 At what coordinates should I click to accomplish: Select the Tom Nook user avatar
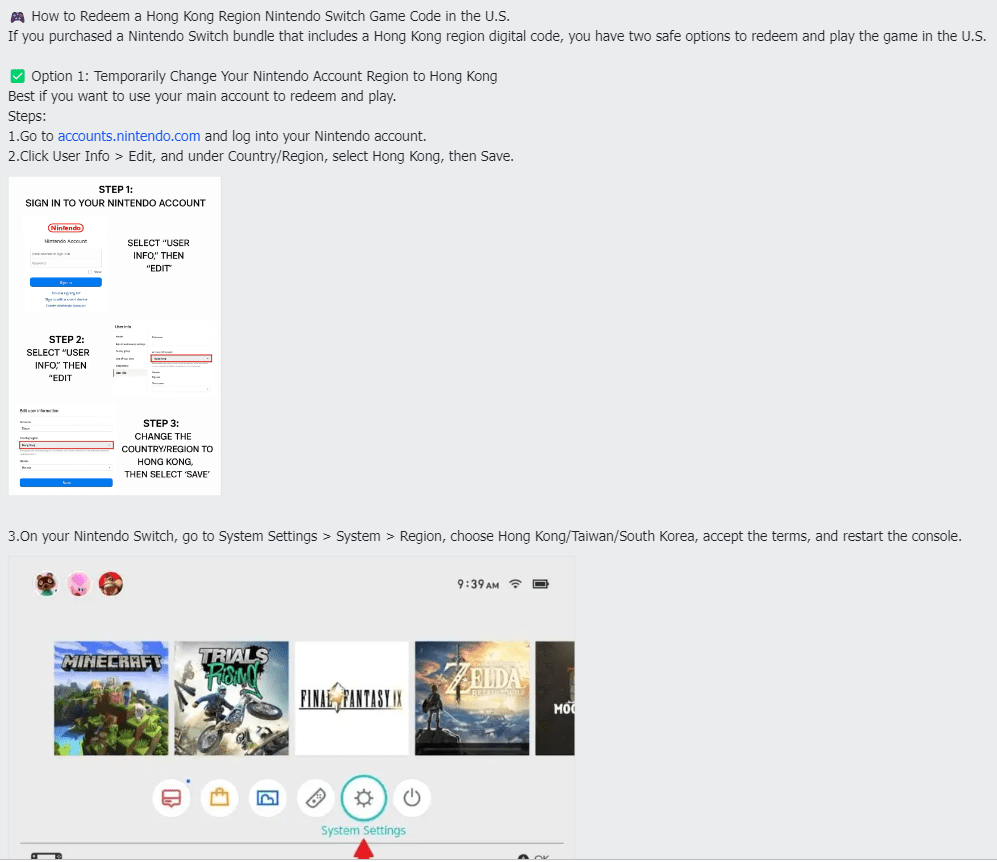point(46,584)
